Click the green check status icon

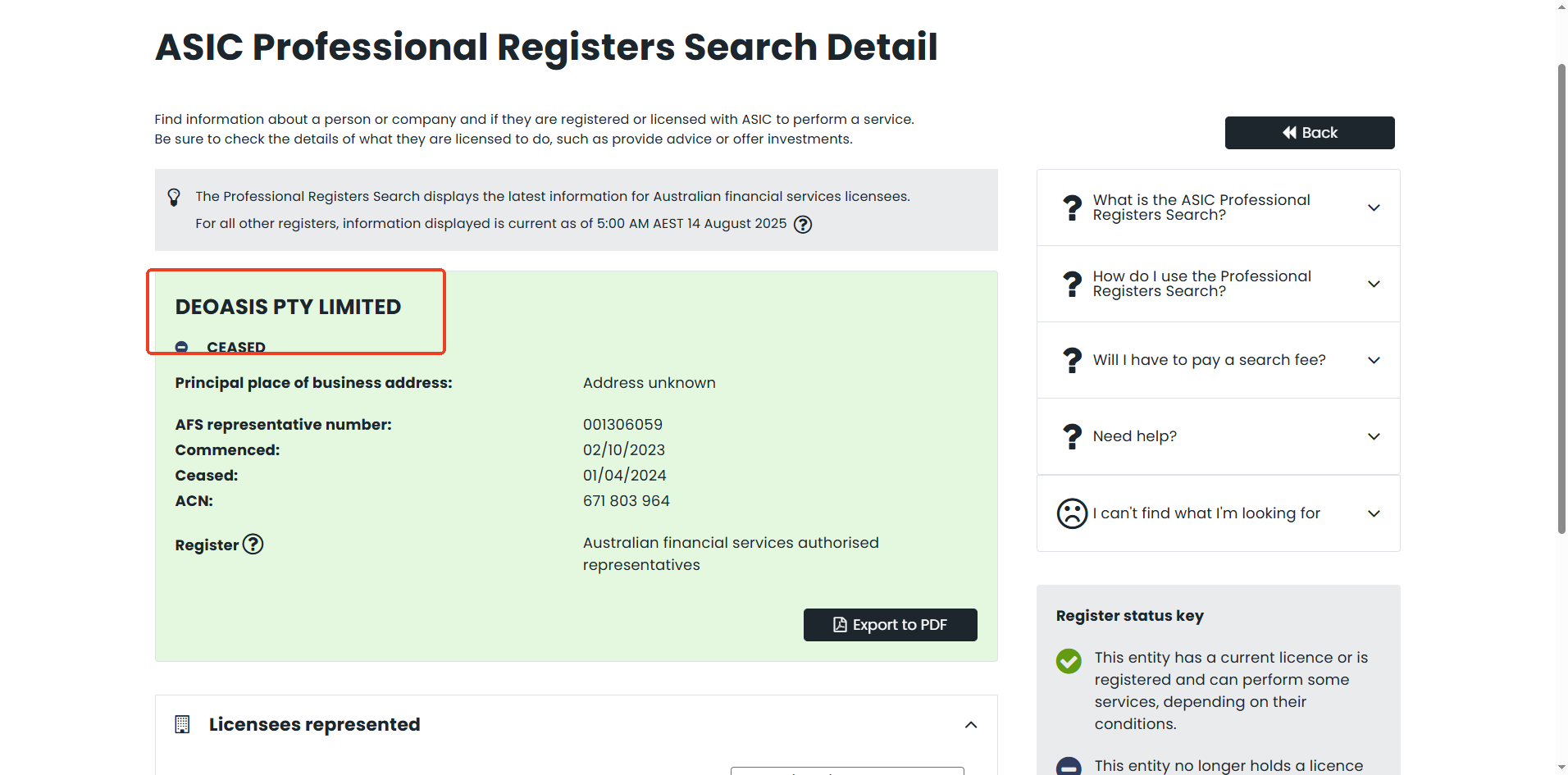pyautogui.click(x=1069, y=661)
